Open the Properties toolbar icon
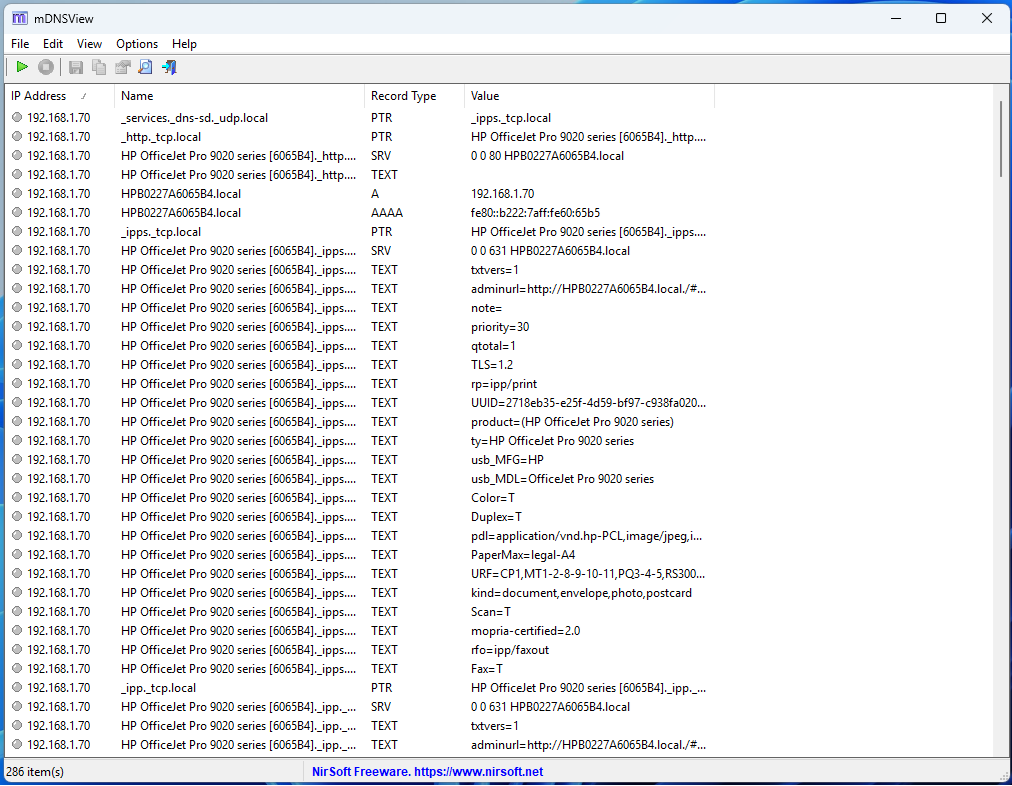Image resolution: width=1012 pixels, height=786 pixels. tap(123, 67)
